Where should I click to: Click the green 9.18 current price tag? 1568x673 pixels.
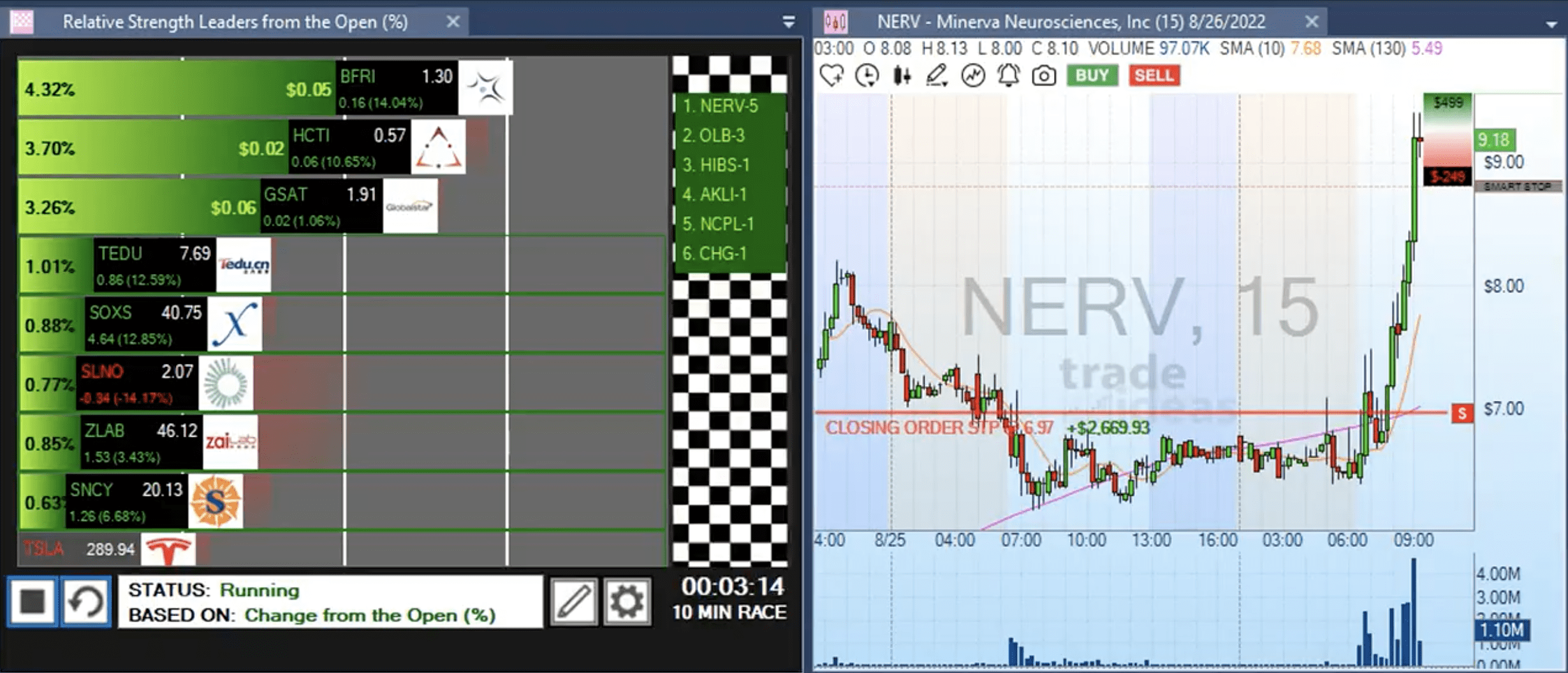click(1494, 140)
